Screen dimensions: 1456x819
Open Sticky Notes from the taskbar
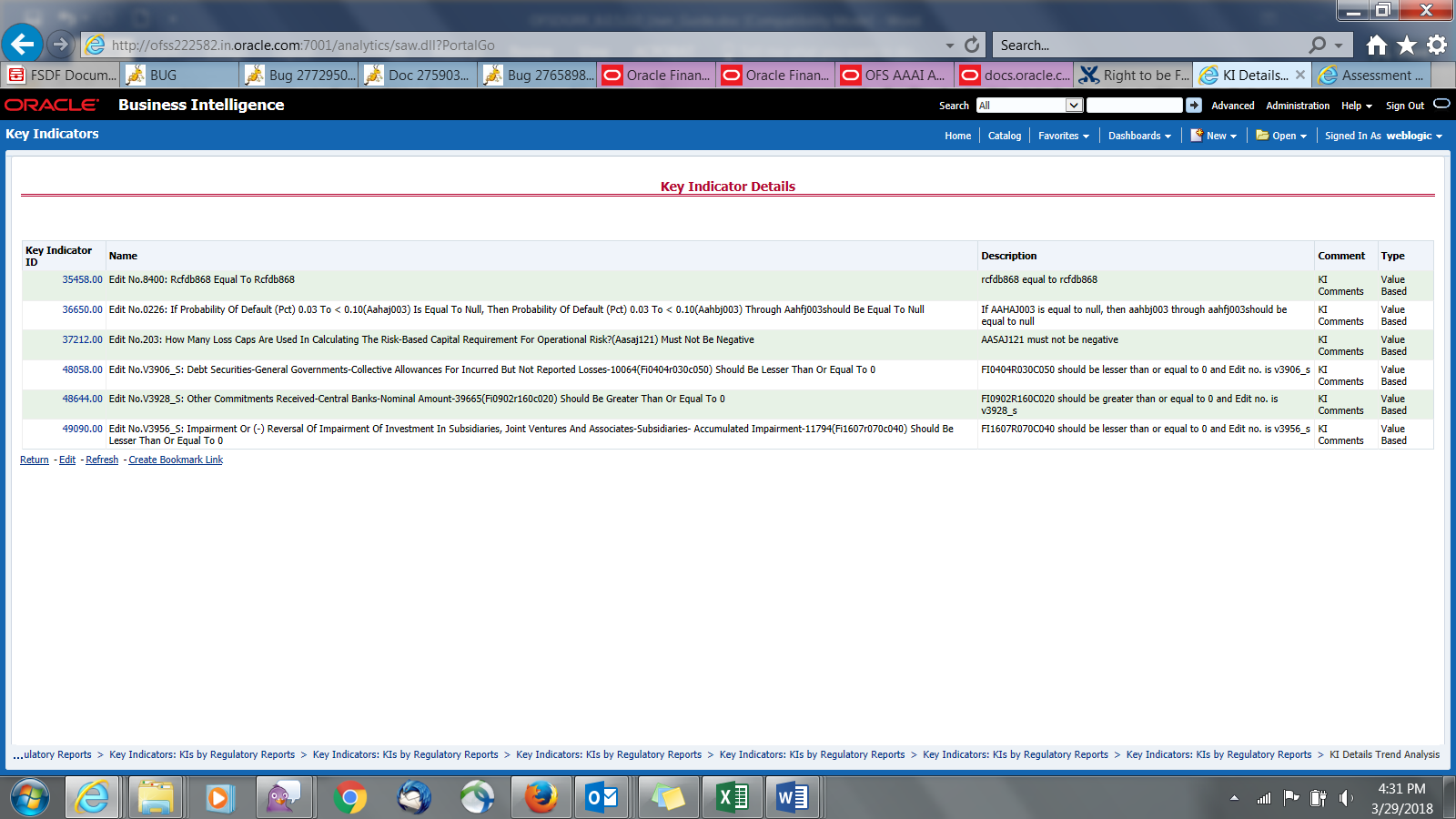click(x=667, y=798)
